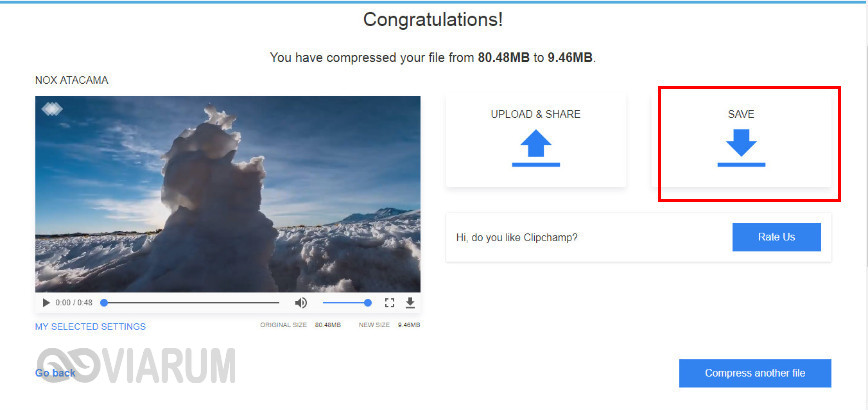This screenshot has height=410, width=868.
Task: Seek on the video progress bar
Action: [190, 303]
